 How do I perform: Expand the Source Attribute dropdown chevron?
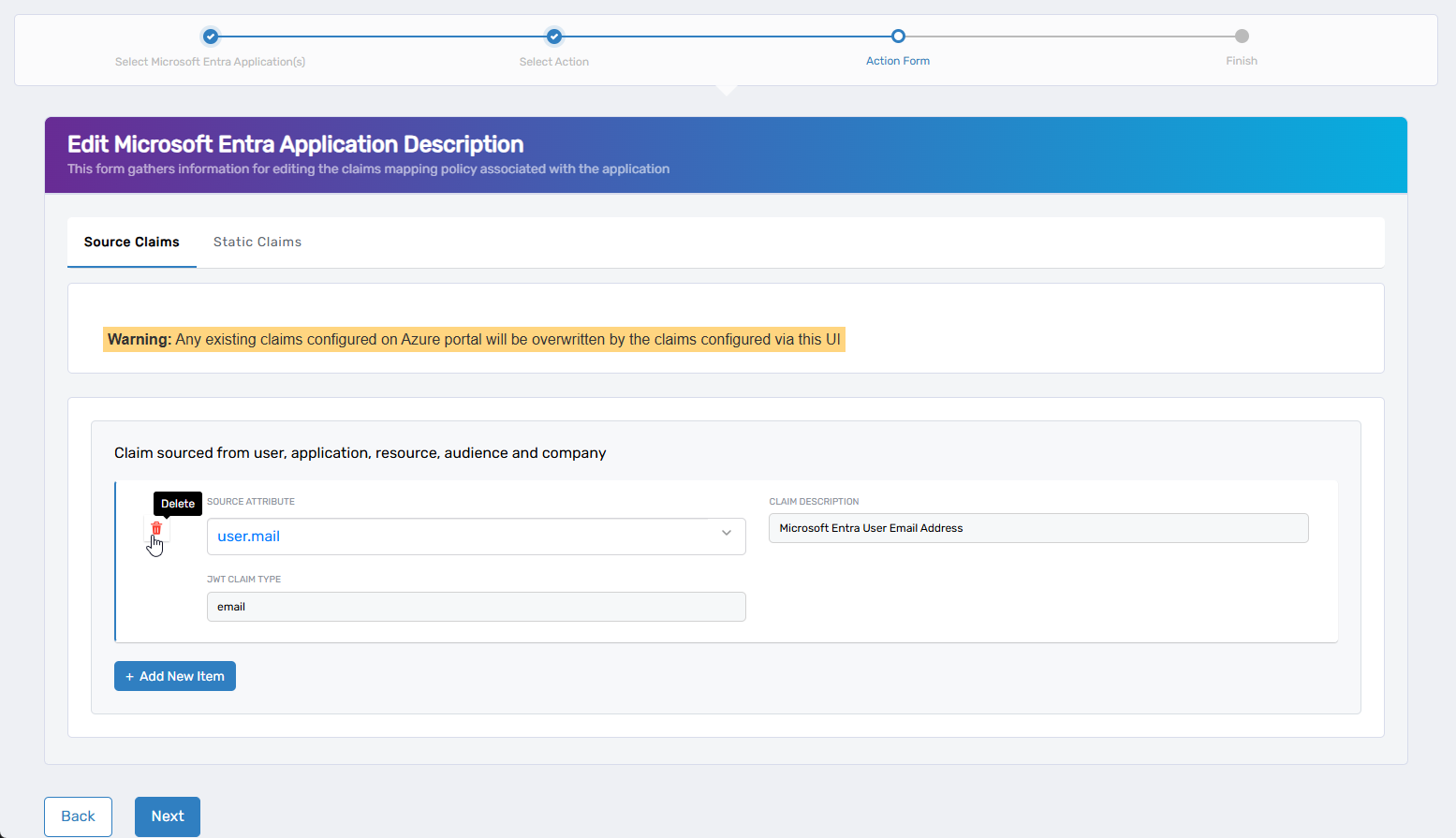(726, 534)
